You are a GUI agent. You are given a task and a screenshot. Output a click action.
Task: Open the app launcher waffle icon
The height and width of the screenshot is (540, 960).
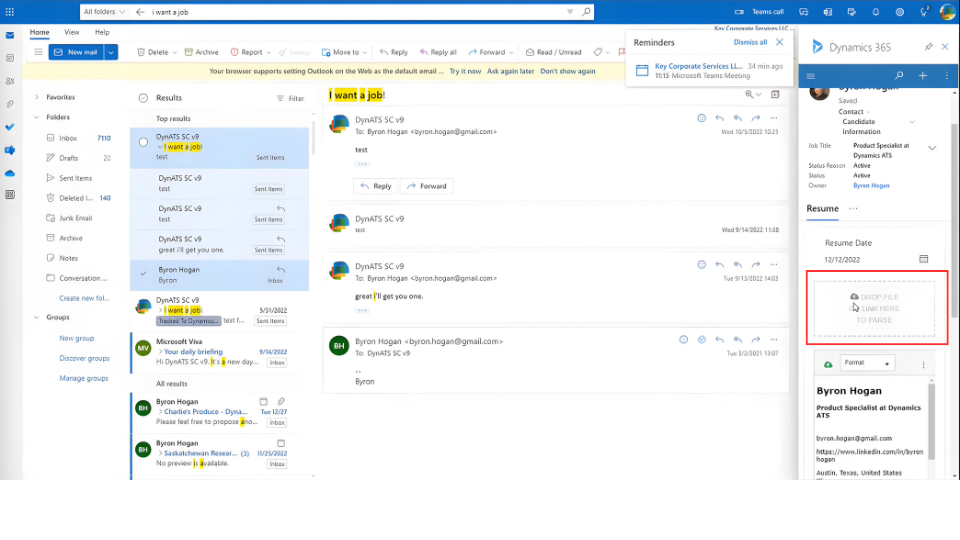point(10,12)
